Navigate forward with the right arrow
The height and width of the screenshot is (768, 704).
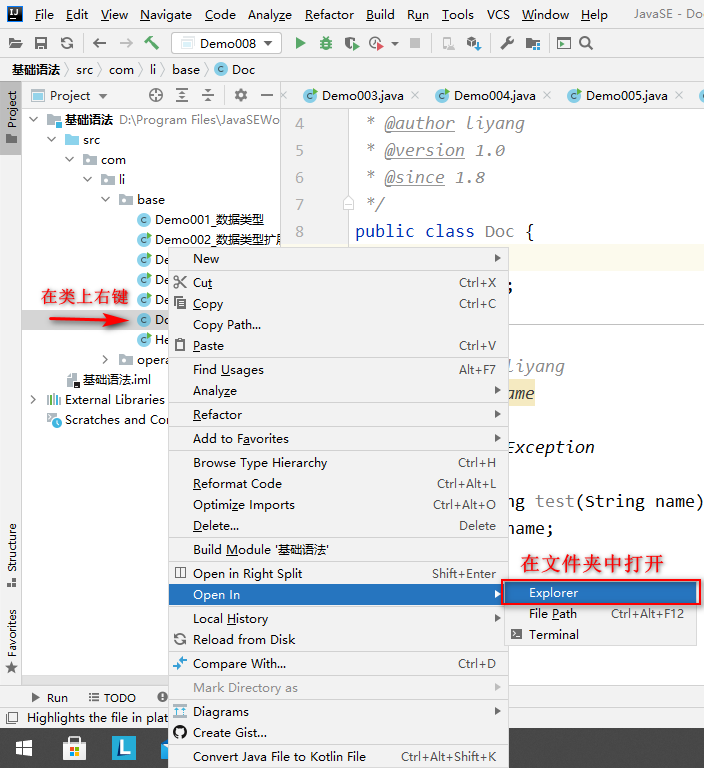126,44
